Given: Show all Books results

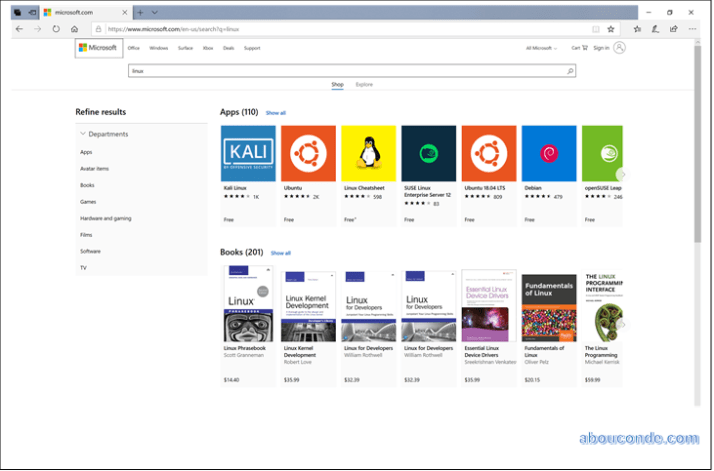Looking at the screenshot, I should coord(281,253).
